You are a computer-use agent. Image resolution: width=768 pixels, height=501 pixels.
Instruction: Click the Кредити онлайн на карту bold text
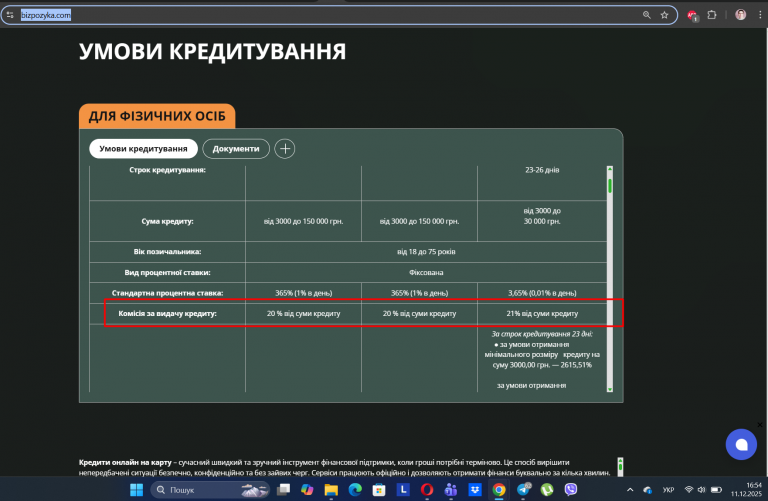[125, 462]
